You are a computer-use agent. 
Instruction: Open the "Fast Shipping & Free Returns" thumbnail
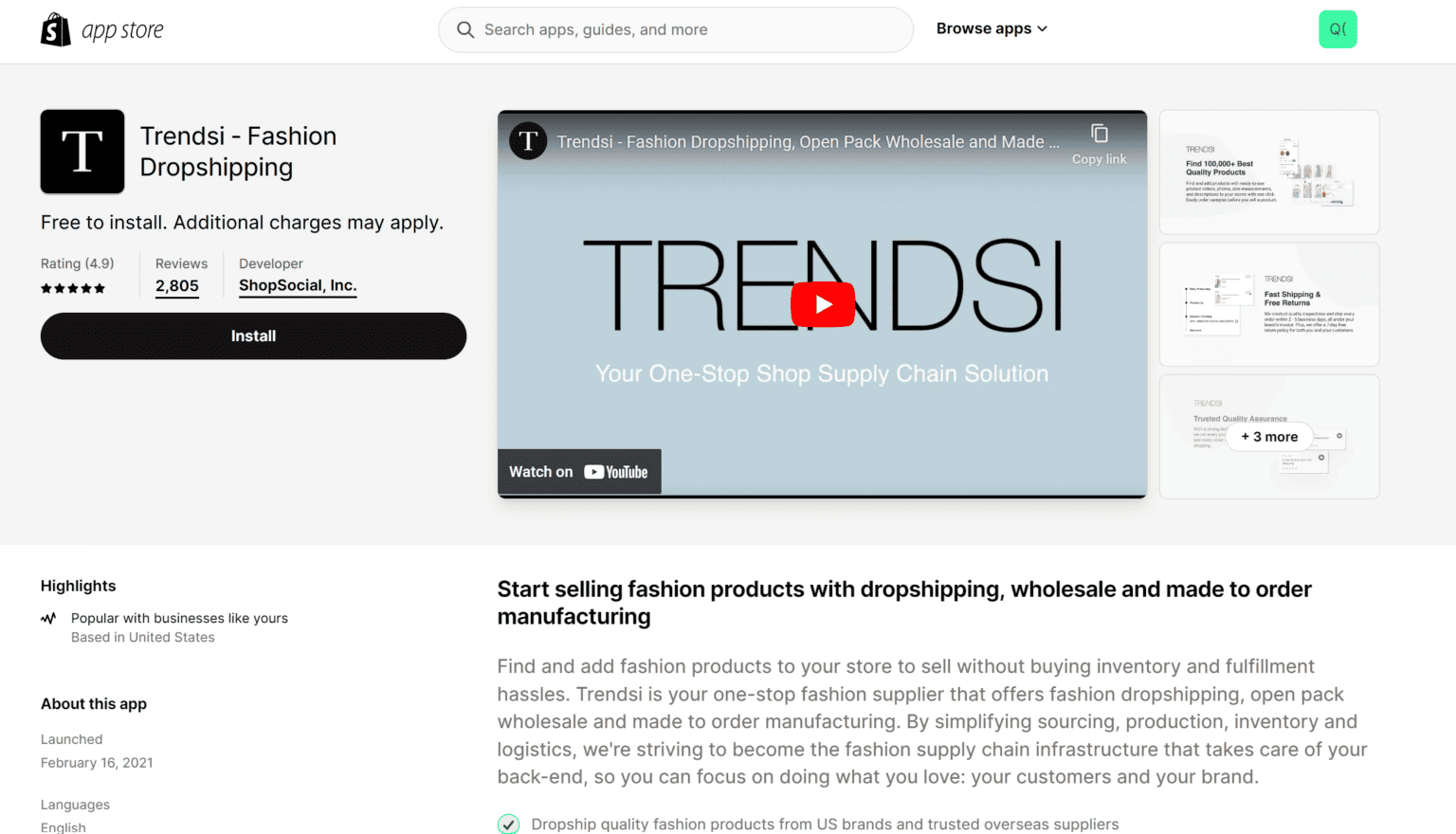tap(1268, 304)
